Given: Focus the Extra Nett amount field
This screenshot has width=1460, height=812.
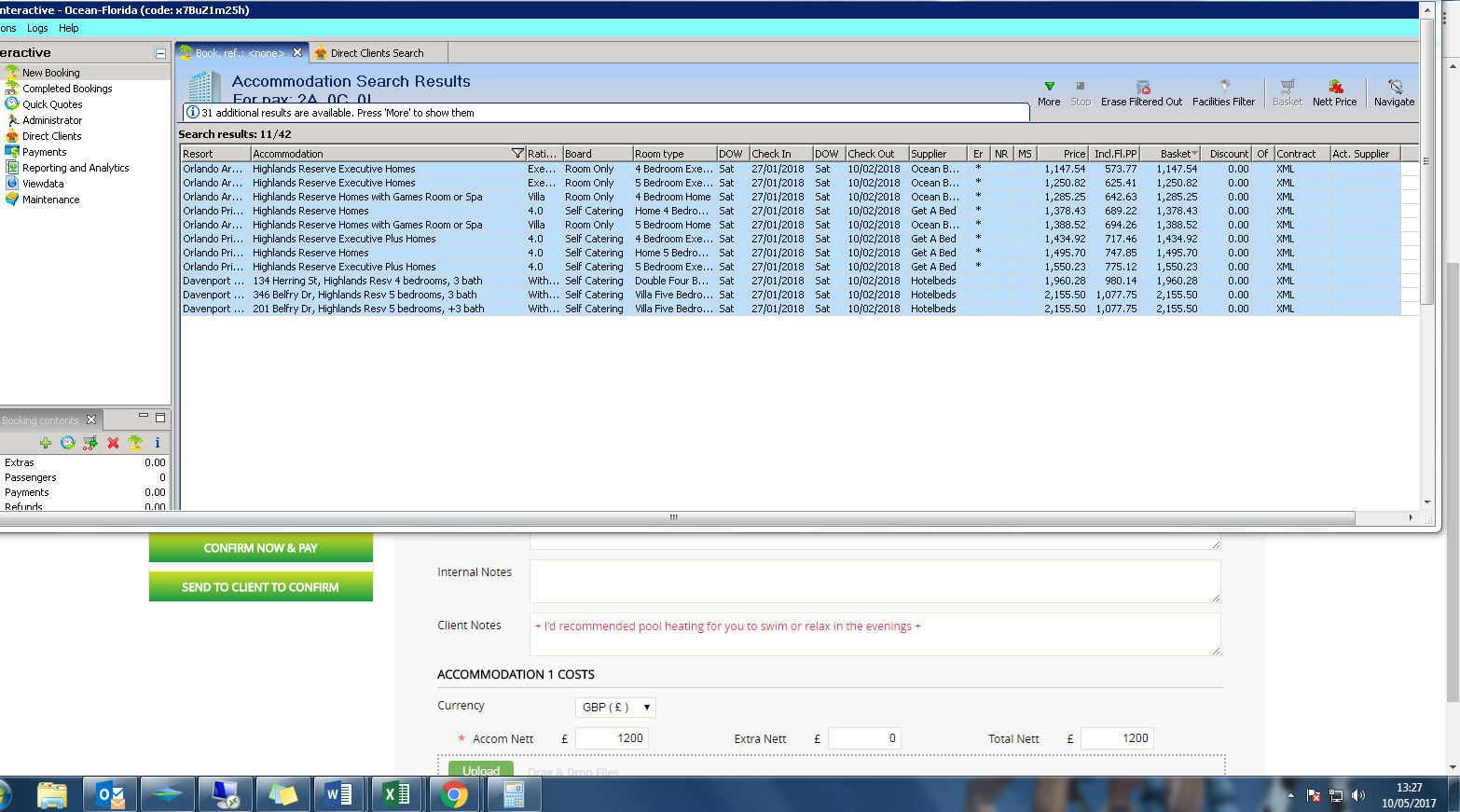Looking at the screenshot, I should 864,738.
